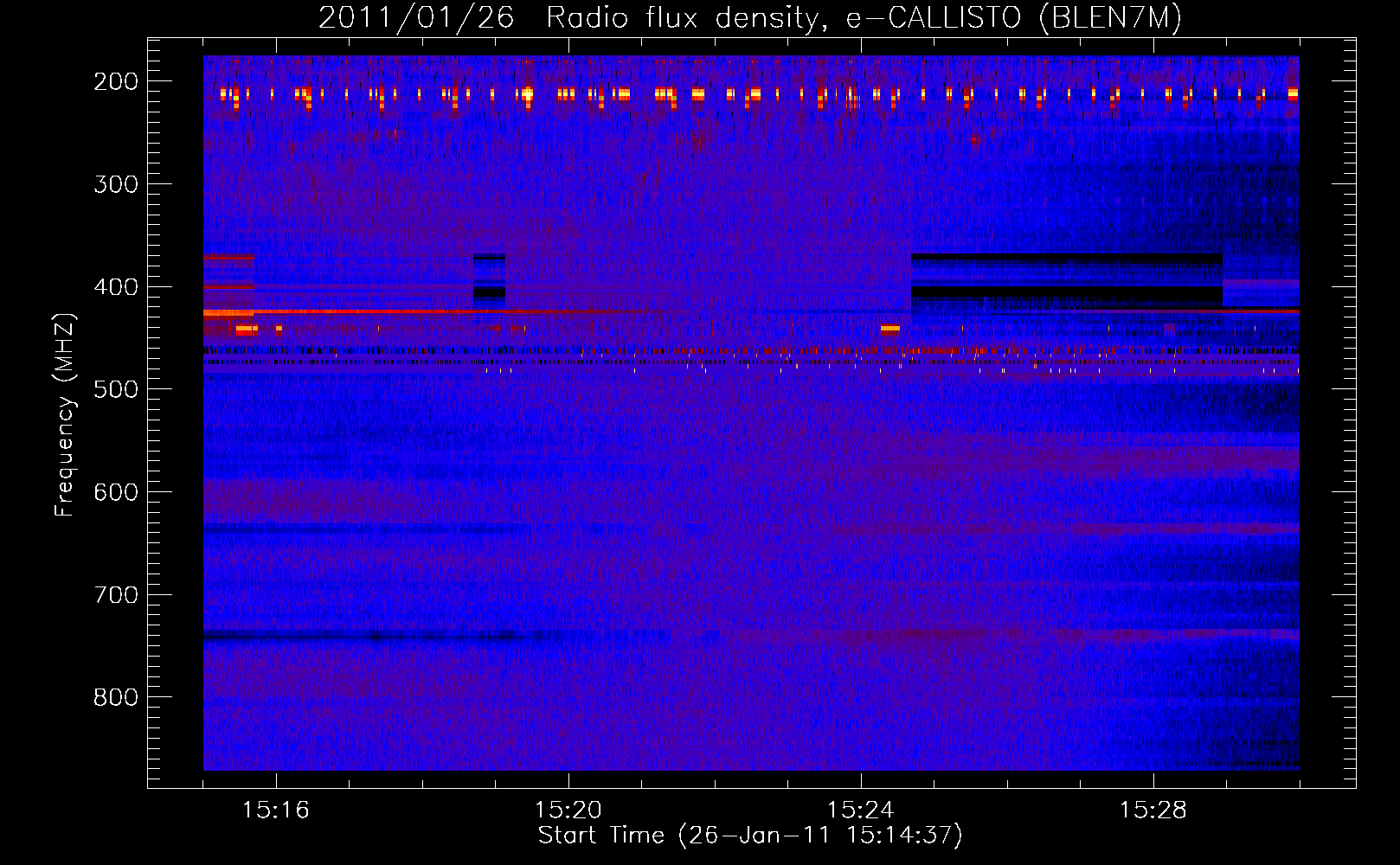Click the 500 frequency tick label
The width and height of the screenshot is (1400, 865).
(x=116, y=389)
